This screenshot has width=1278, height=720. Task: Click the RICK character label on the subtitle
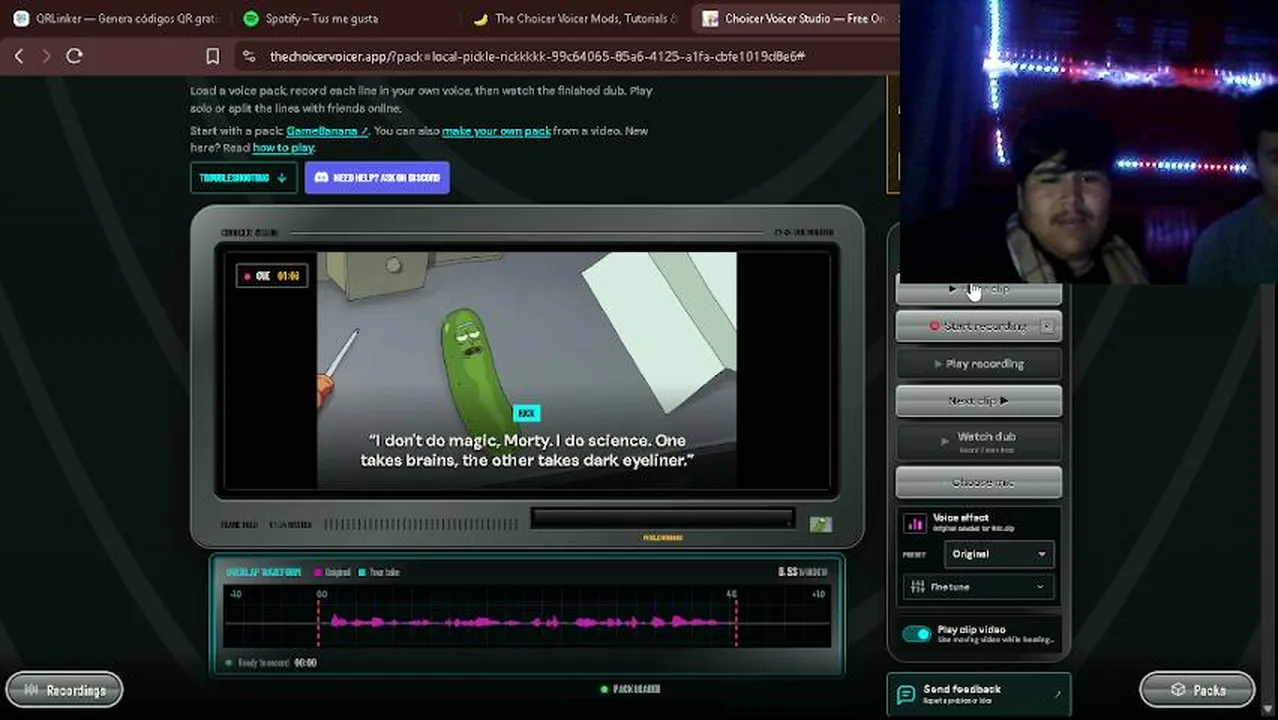coord(526,413)
